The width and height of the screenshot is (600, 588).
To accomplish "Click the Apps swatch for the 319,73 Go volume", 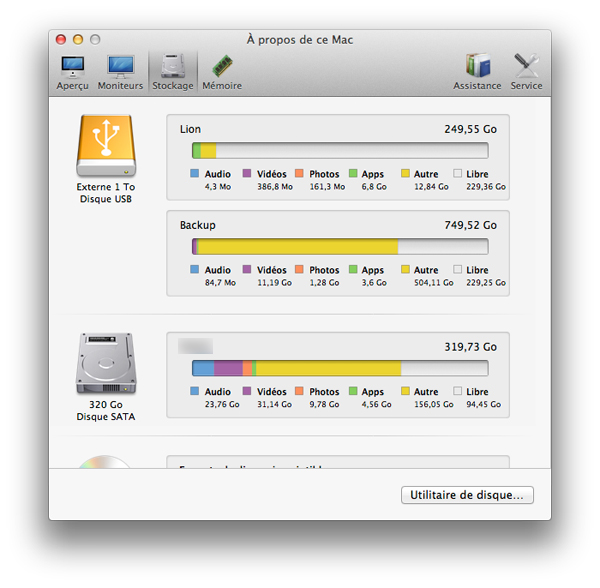I will 353,391.
